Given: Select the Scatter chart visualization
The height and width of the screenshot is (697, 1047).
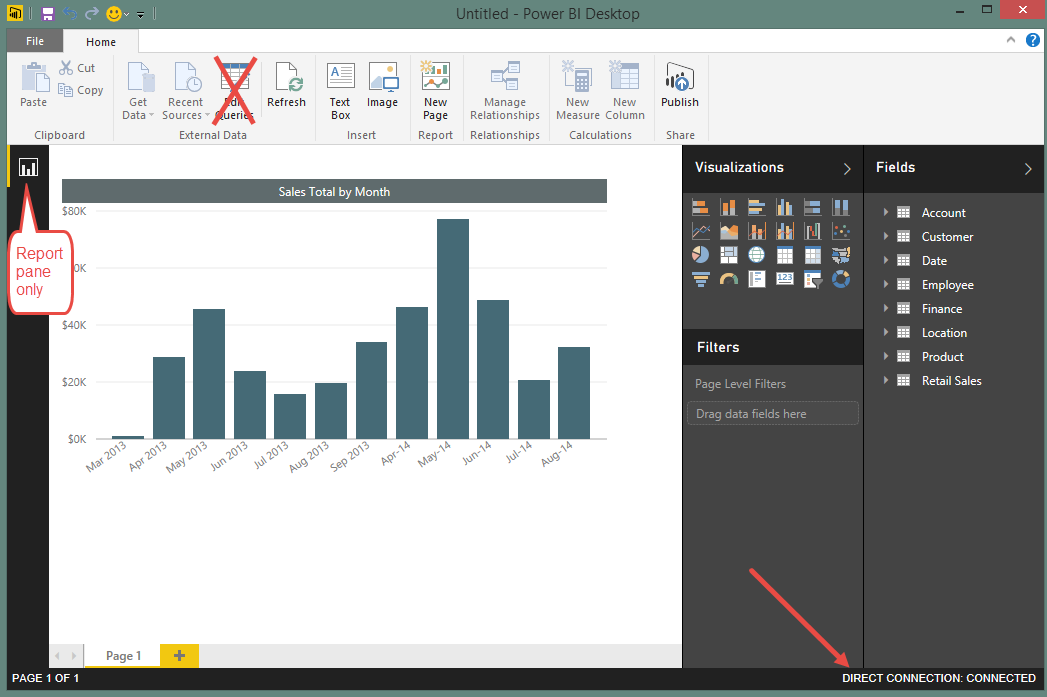Looking at the screenshot, I should [841, 232].
